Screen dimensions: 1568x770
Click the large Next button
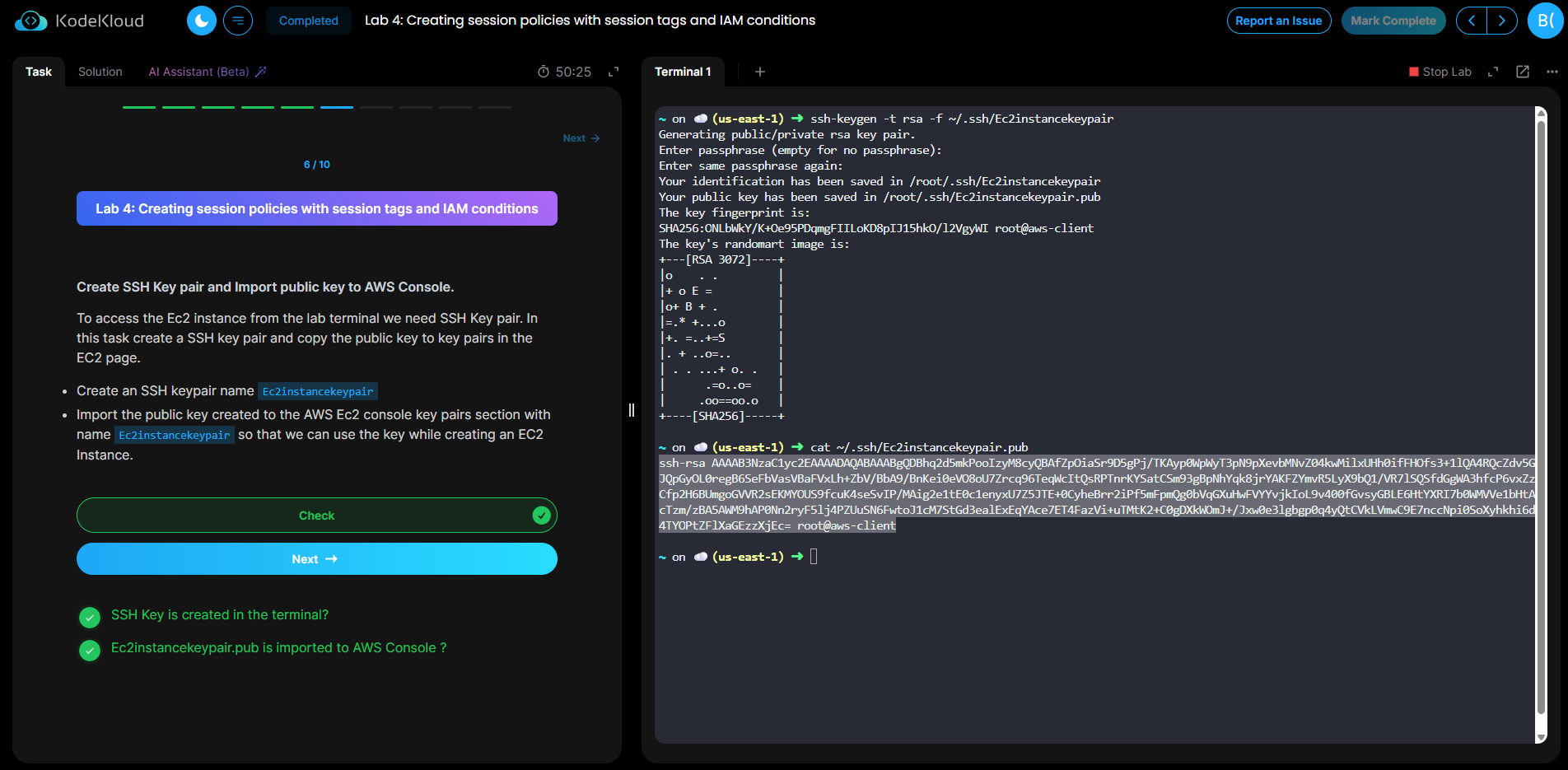[317, 559]
